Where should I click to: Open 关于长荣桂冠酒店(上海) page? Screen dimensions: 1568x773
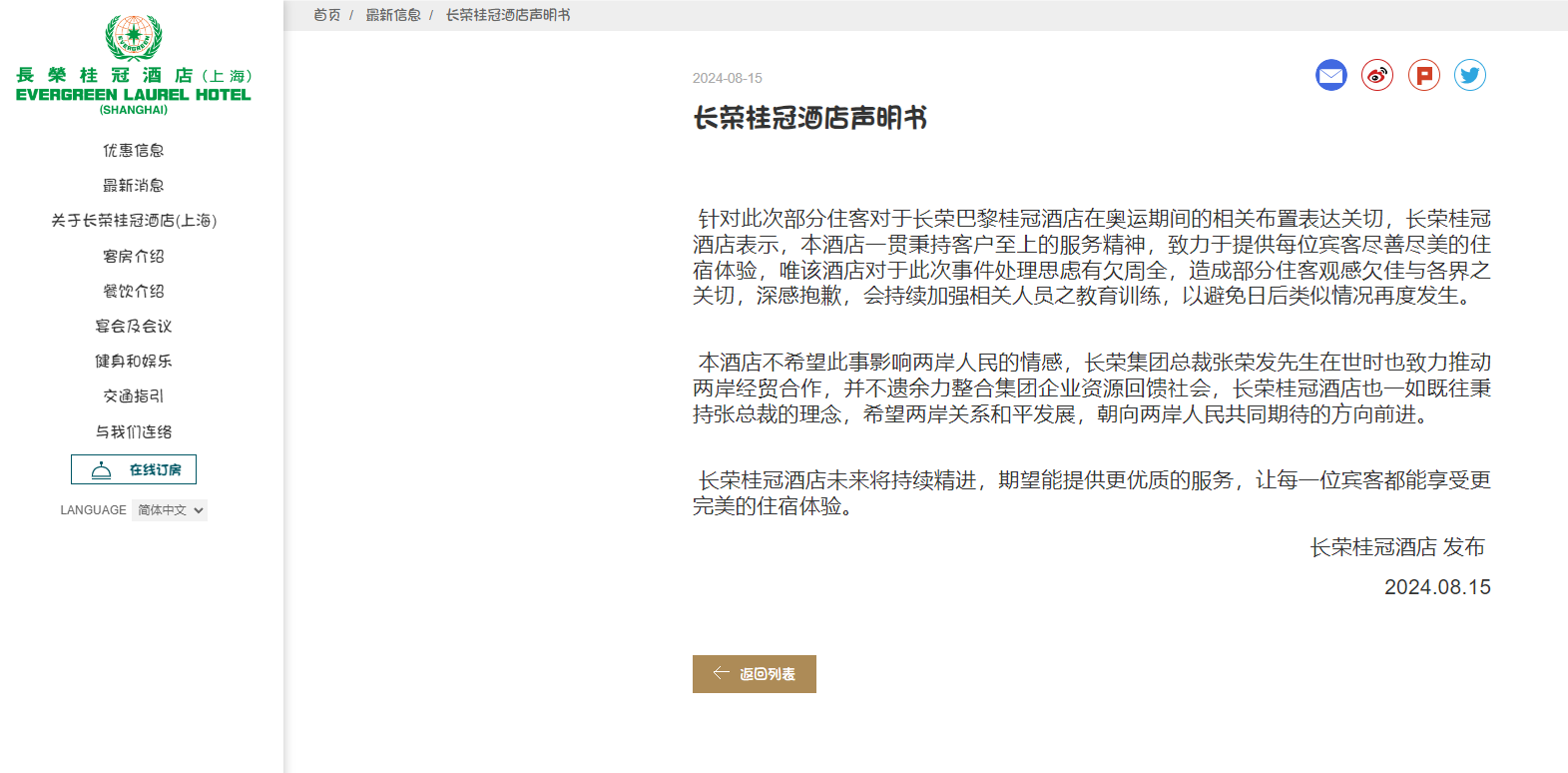tap(134, 220)
